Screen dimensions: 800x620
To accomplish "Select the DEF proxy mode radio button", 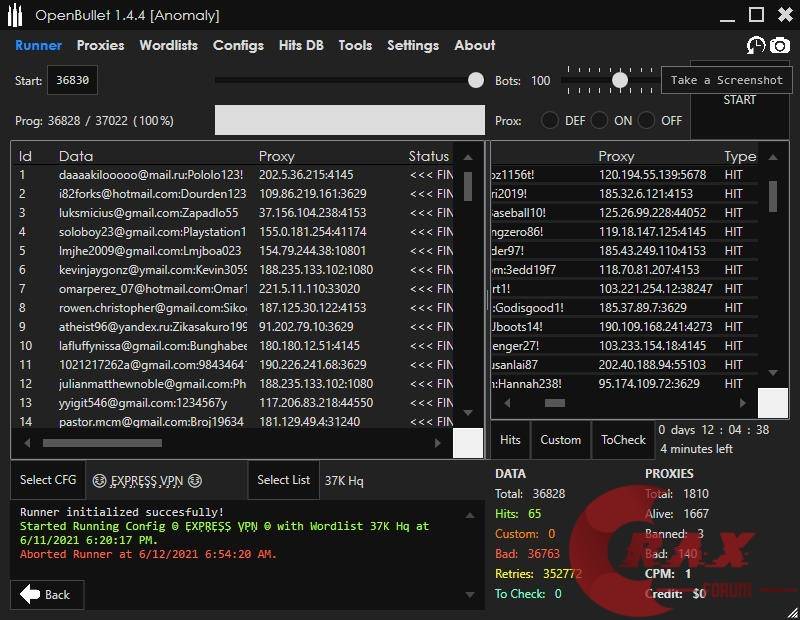I will point(550,120).
